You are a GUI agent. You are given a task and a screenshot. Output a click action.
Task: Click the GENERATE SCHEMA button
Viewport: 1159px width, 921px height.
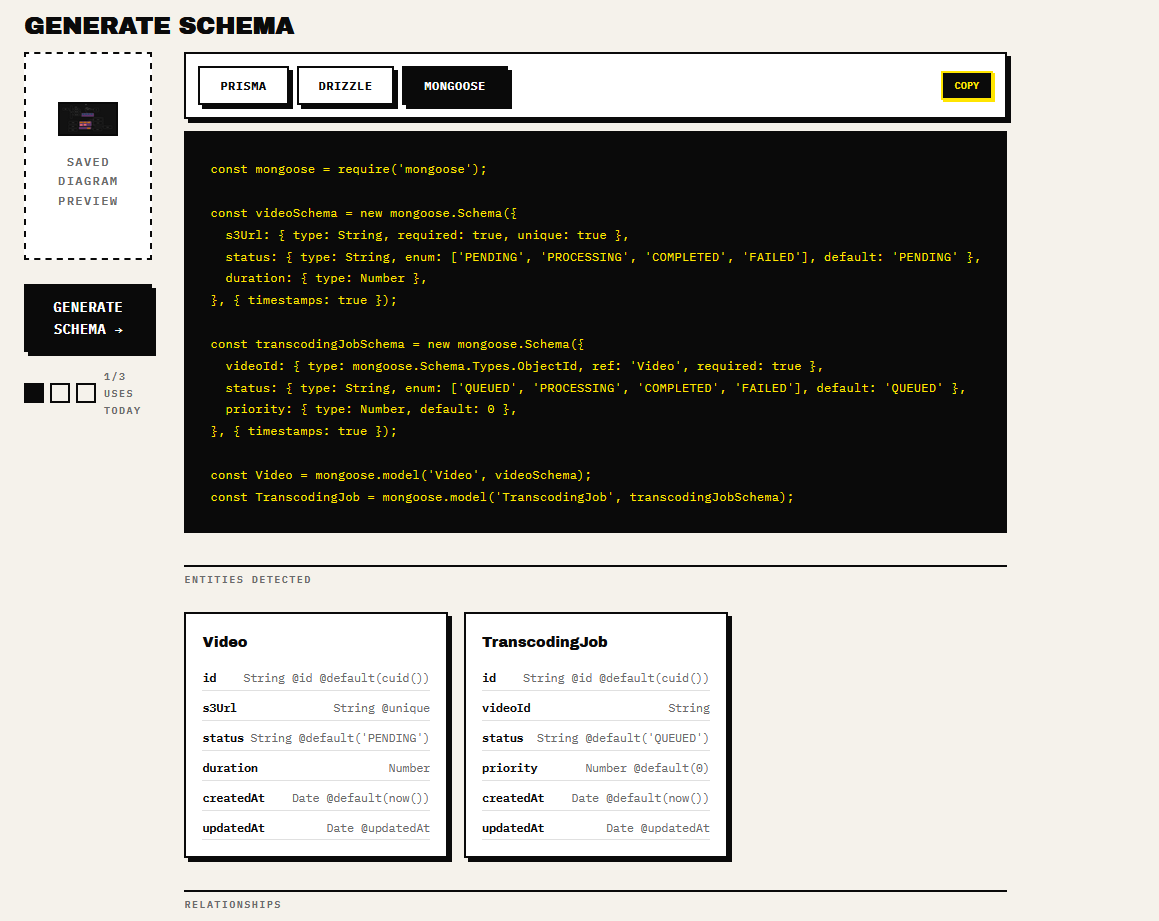90,318
